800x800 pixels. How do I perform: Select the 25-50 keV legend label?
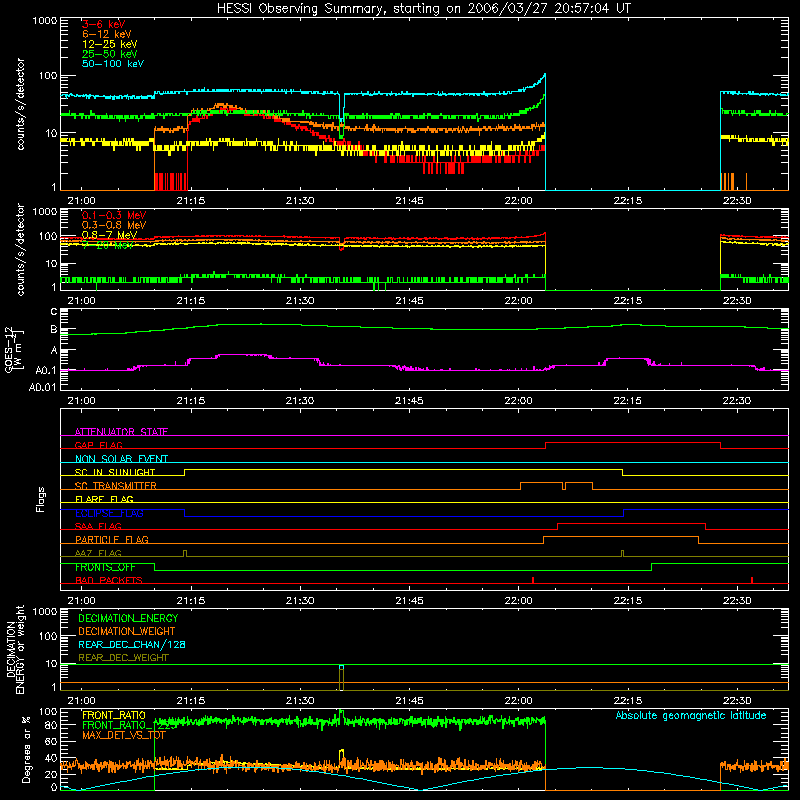click(110, 54)
